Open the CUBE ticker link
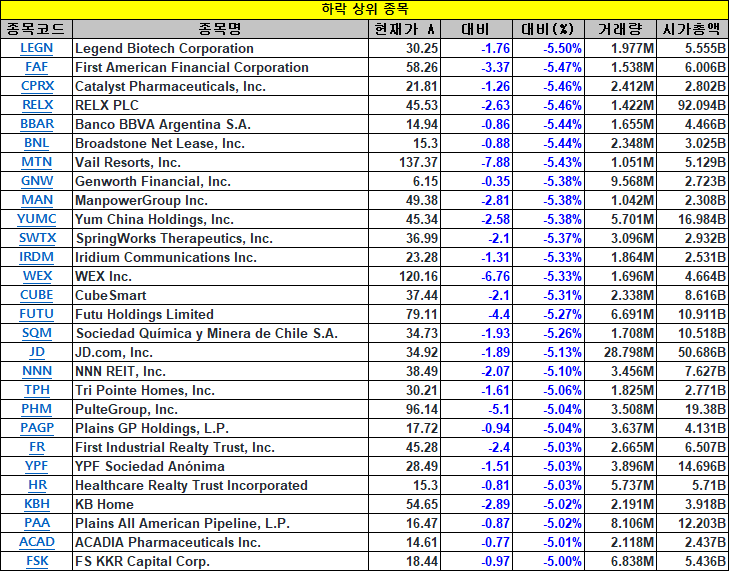This screenshot has height=571, width=729. tap(37, 295)
